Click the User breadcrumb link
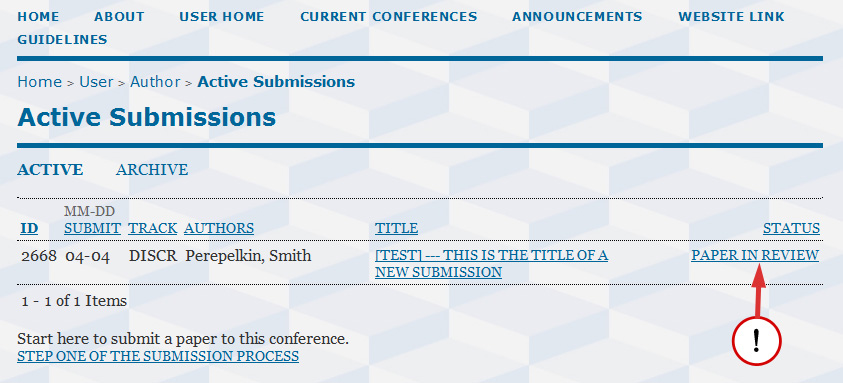This screenshot has height=383, width=843. click(96, 82)
